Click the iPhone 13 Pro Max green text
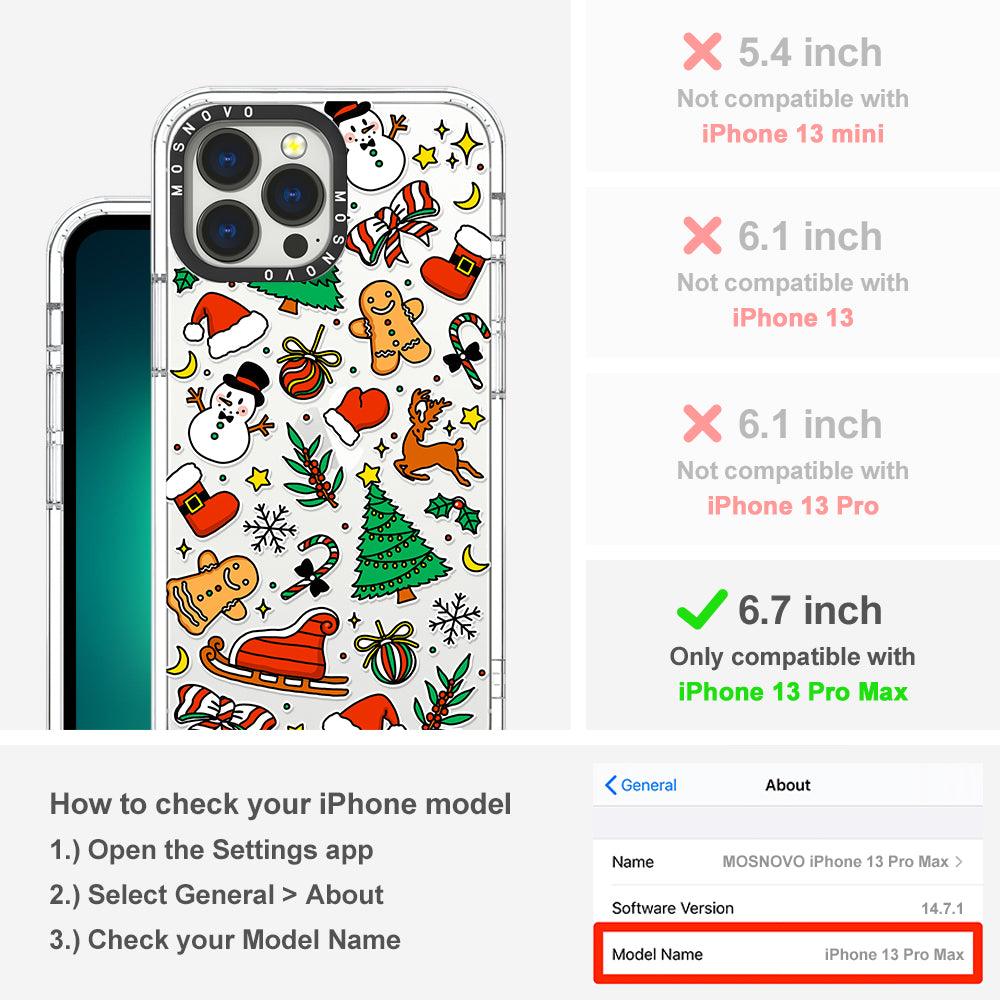 point(793,692)
